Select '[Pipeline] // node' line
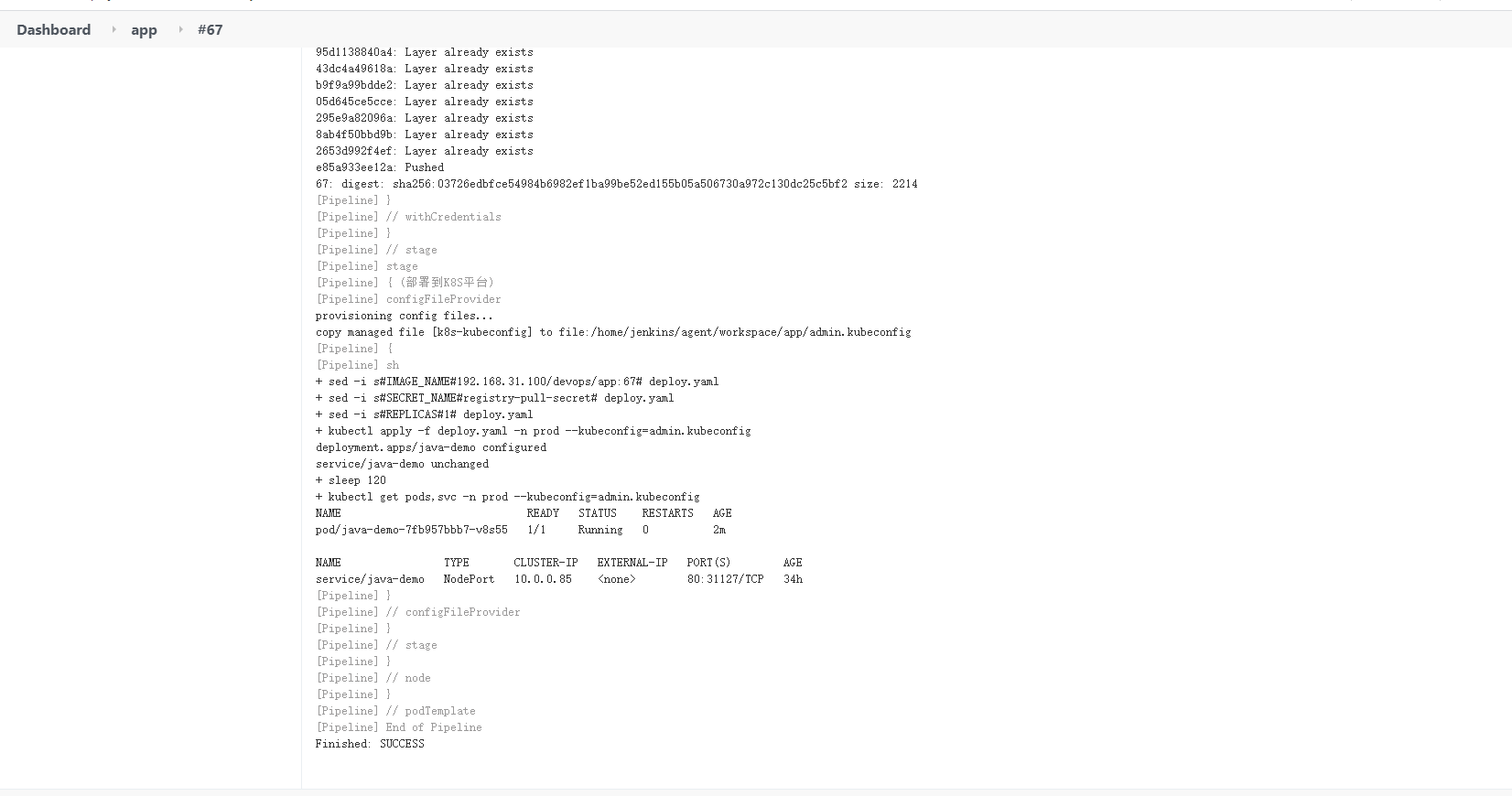Screen dimensions: 1512x796 (x=373, y=678)
